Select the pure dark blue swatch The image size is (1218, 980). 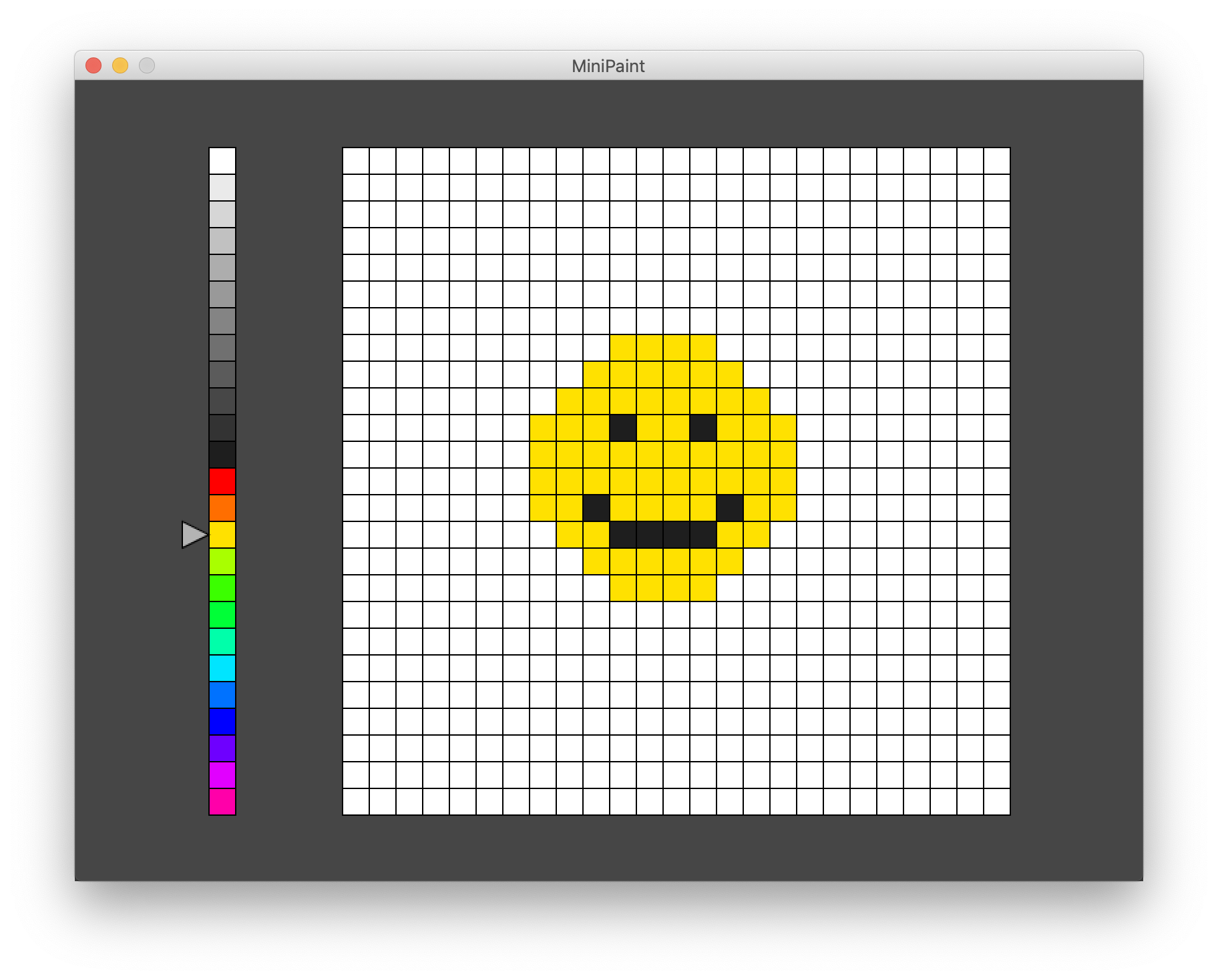point(222,722)
